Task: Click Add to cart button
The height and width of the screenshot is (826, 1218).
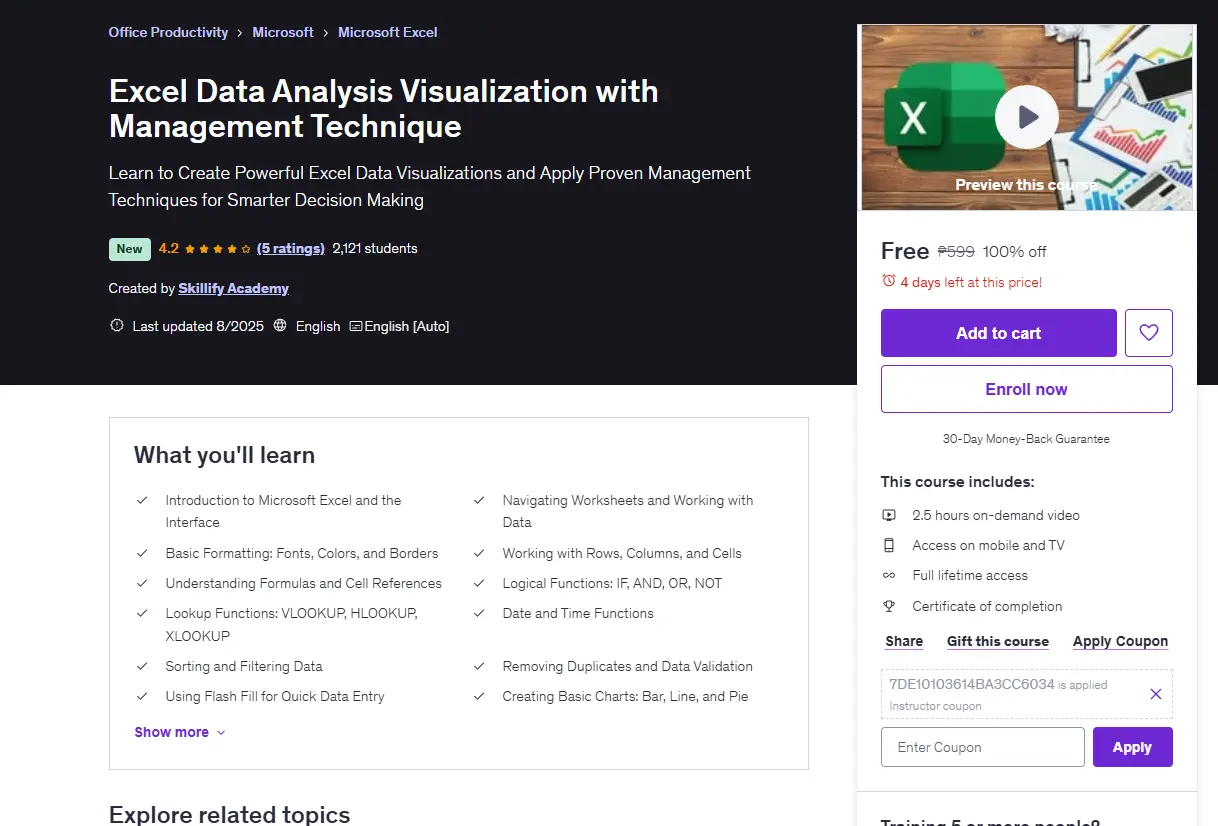Action: point(998,333)
